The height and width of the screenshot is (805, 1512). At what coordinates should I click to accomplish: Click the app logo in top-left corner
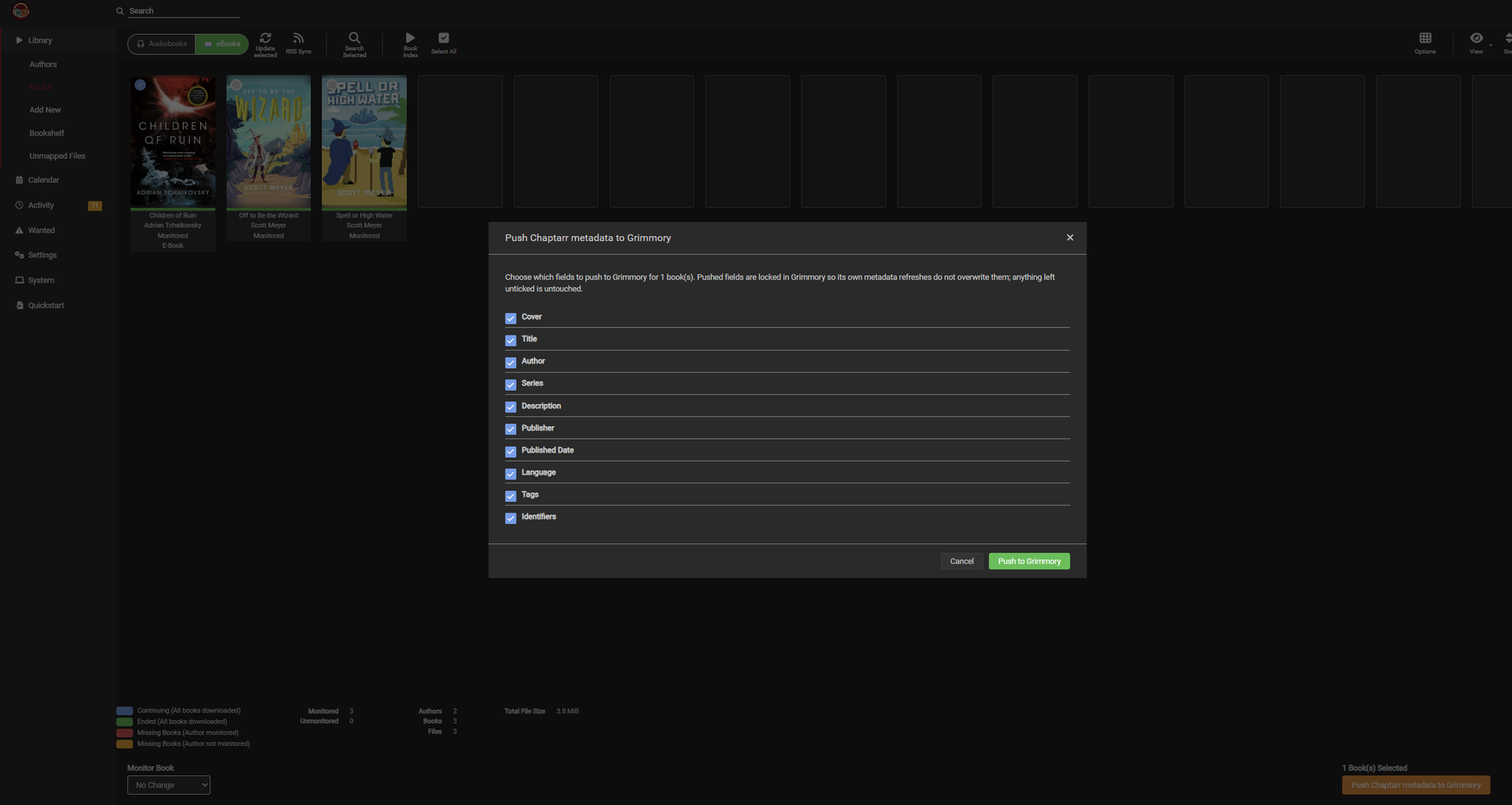(21, 11)
